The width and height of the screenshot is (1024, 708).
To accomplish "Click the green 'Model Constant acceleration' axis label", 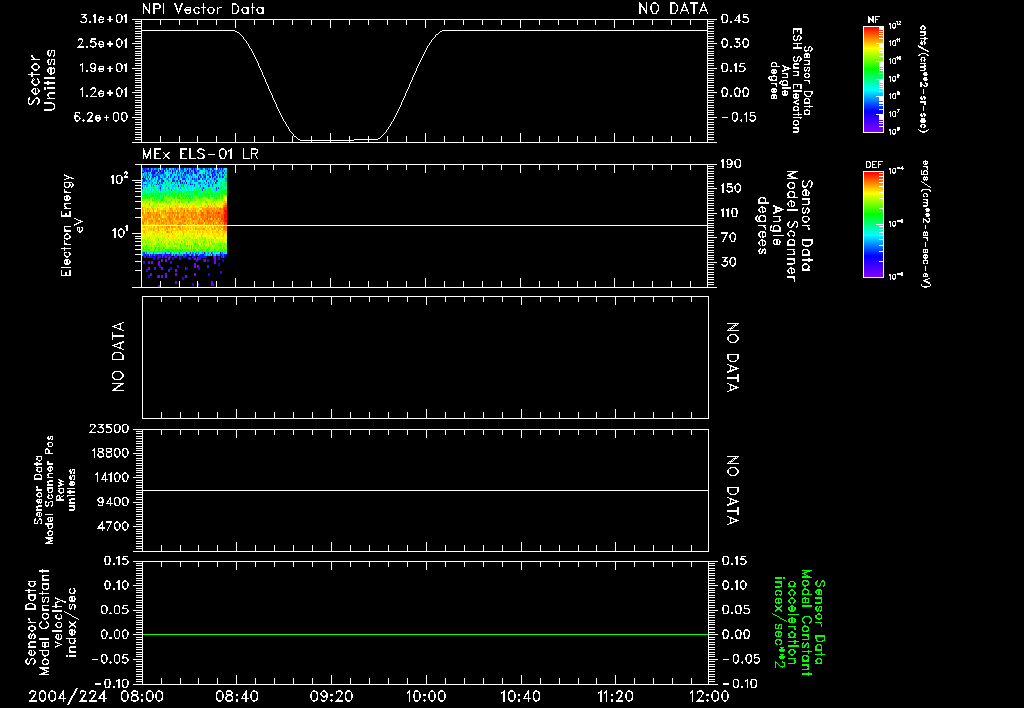I will (x=799, y=622).
